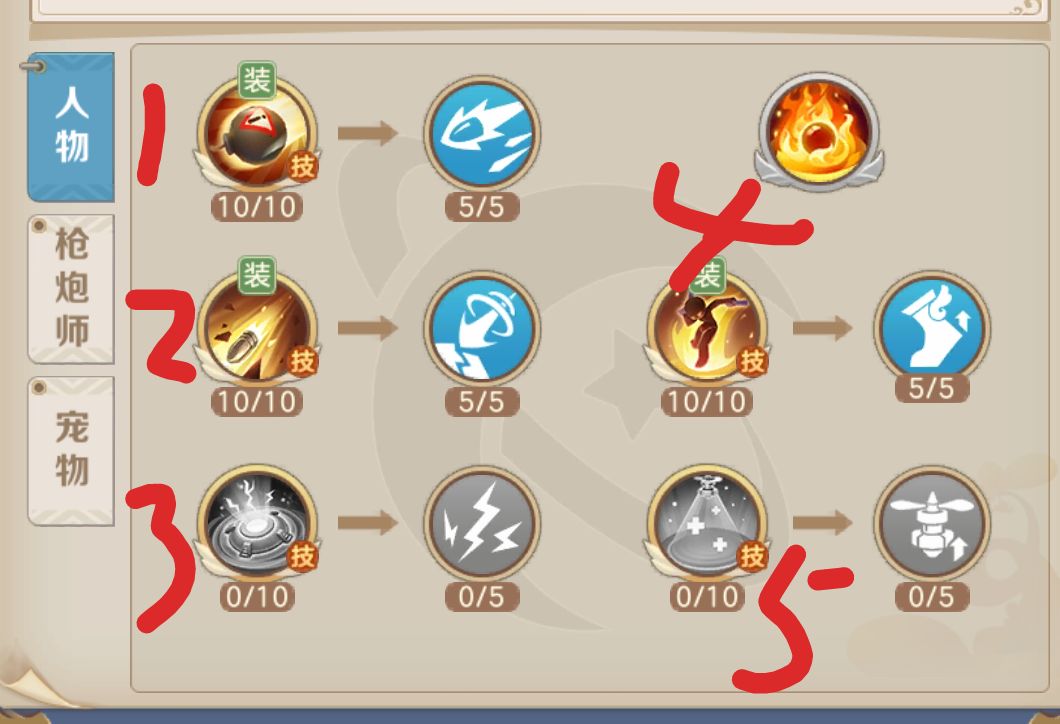Click the 0/5 level under propeller icon

[x=932, y=597]
